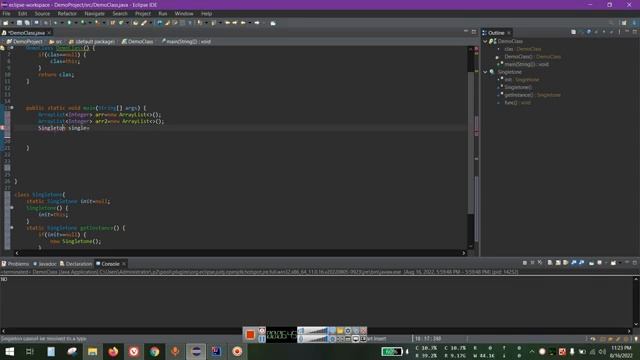Screen dimensions: 640x360
Task: Click the green Run toolbar button
Action: click(x=69, y=23)
